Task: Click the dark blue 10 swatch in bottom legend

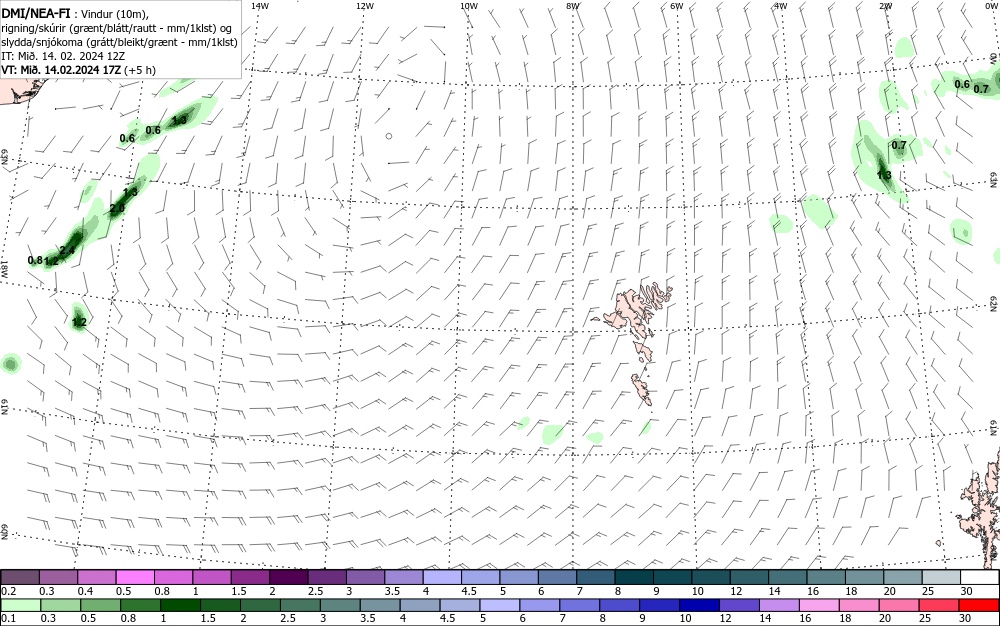Action: tap(699, 604)
